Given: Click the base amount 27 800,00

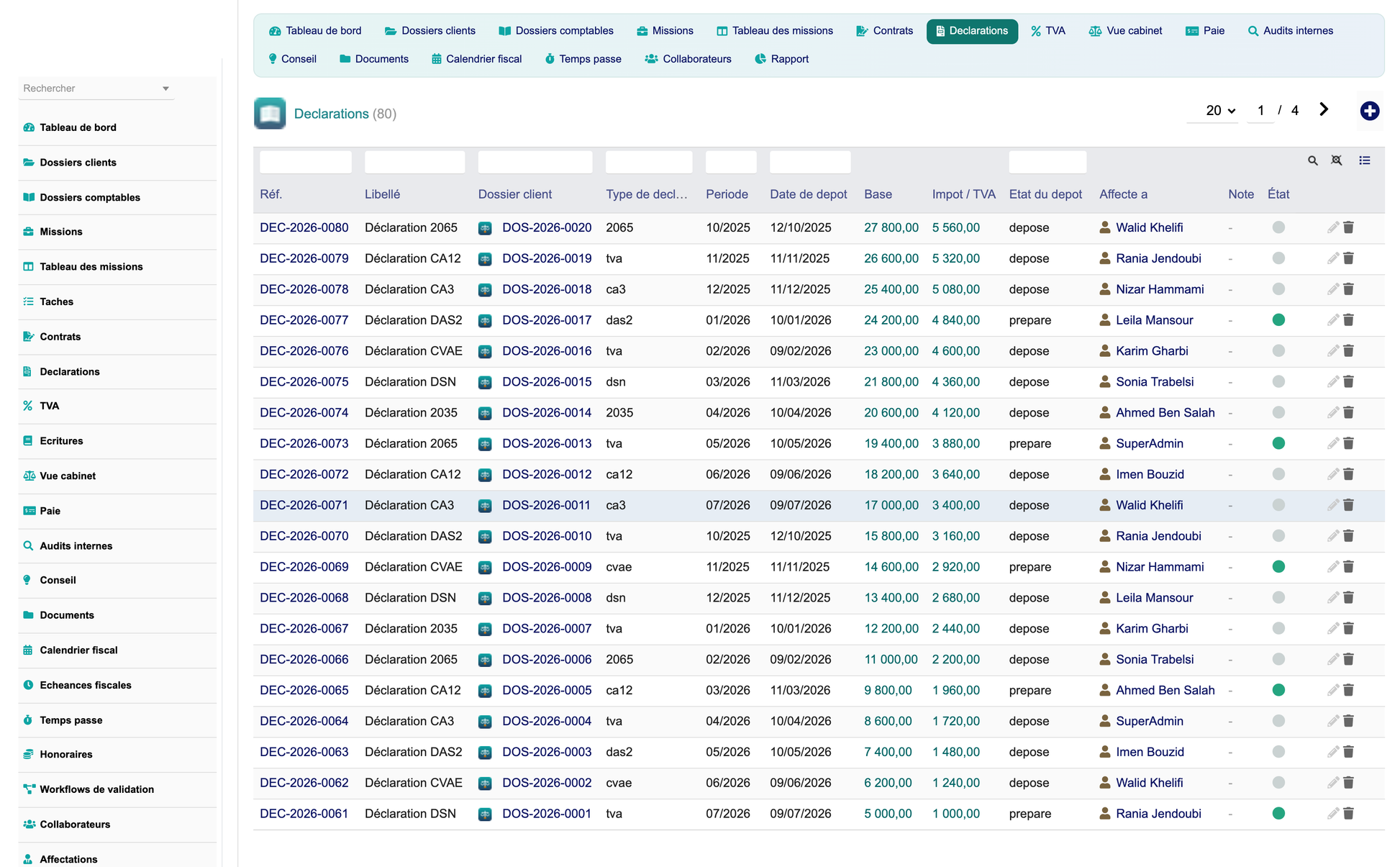Looking at the screenshot, I should point(891,227).
